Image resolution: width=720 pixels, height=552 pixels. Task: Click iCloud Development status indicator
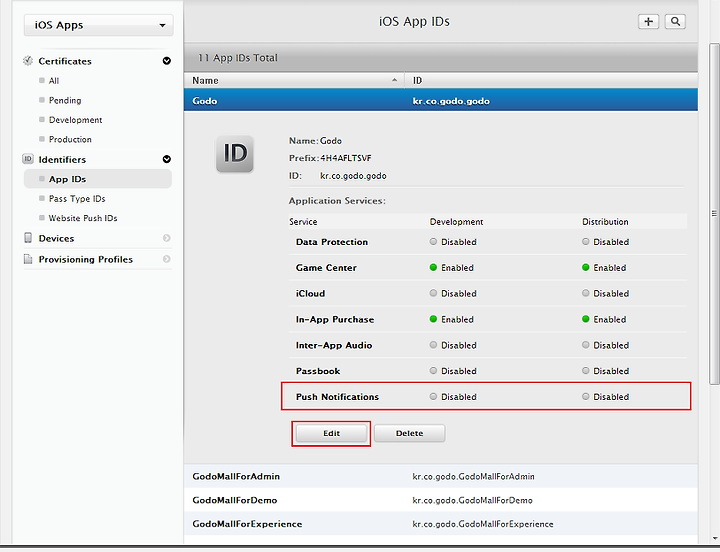pyautogui.click(x=433, y=293)
